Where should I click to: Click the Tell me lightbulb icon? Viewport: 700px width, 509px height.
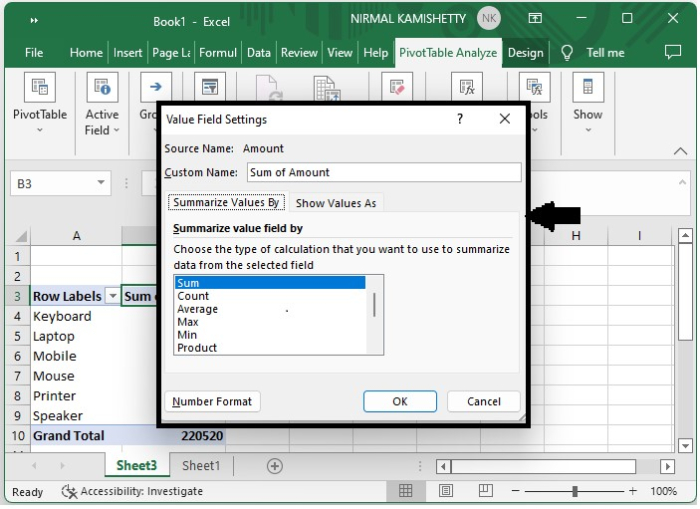(567, 53)
